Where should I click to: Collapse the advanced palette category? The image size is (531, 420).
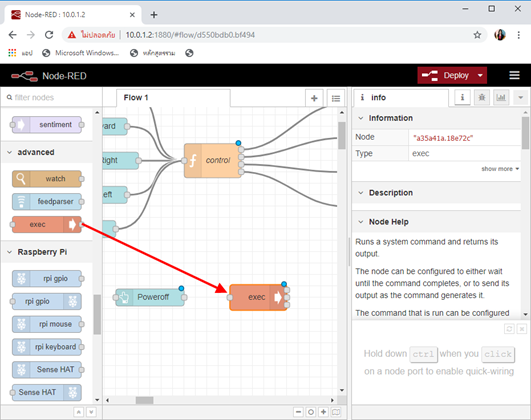(47, 152)
